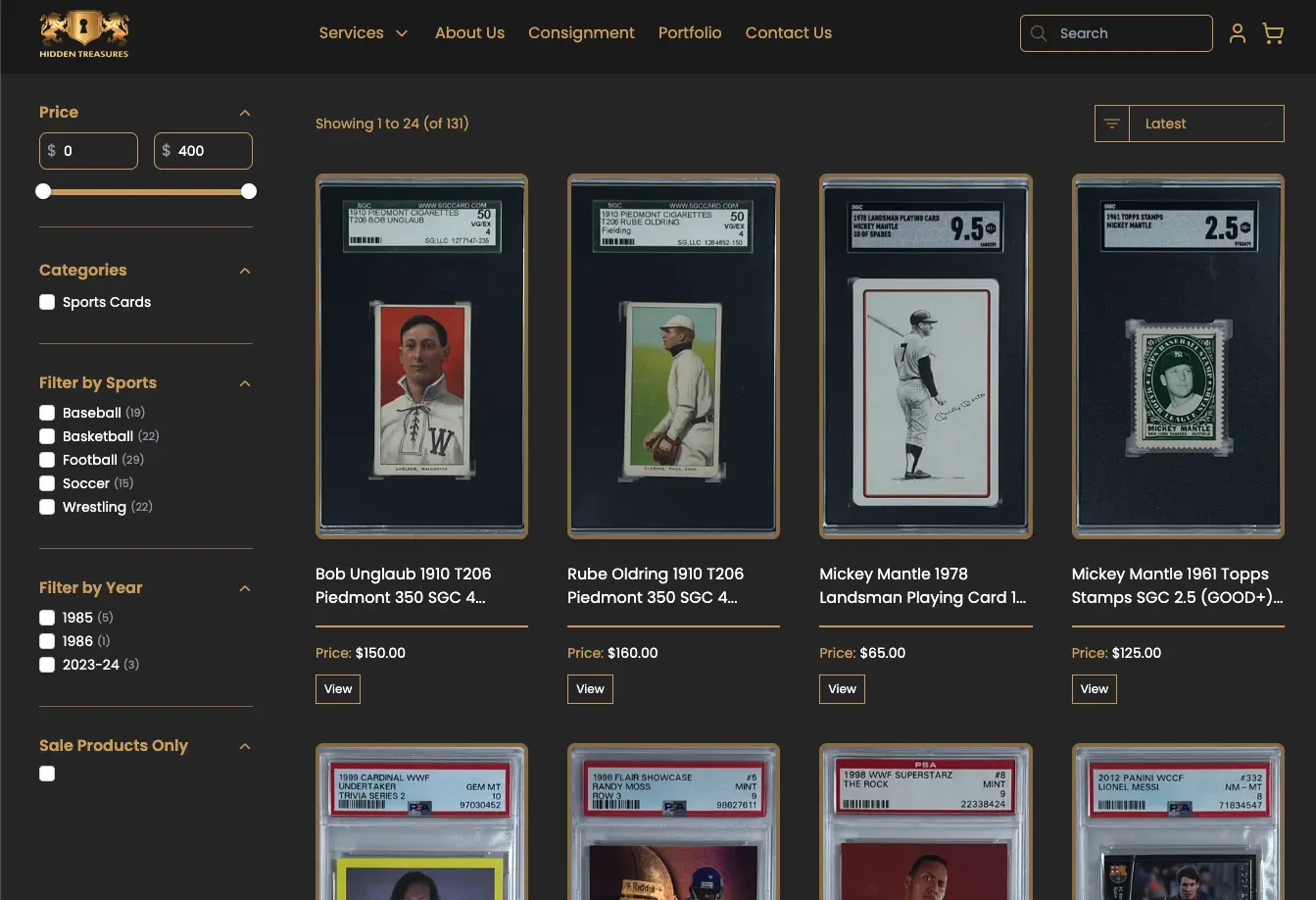Screen dimensions: 1316x900
Task: Enable the Soccer filter
Action: pyautogui.click(x=47, y=483)
